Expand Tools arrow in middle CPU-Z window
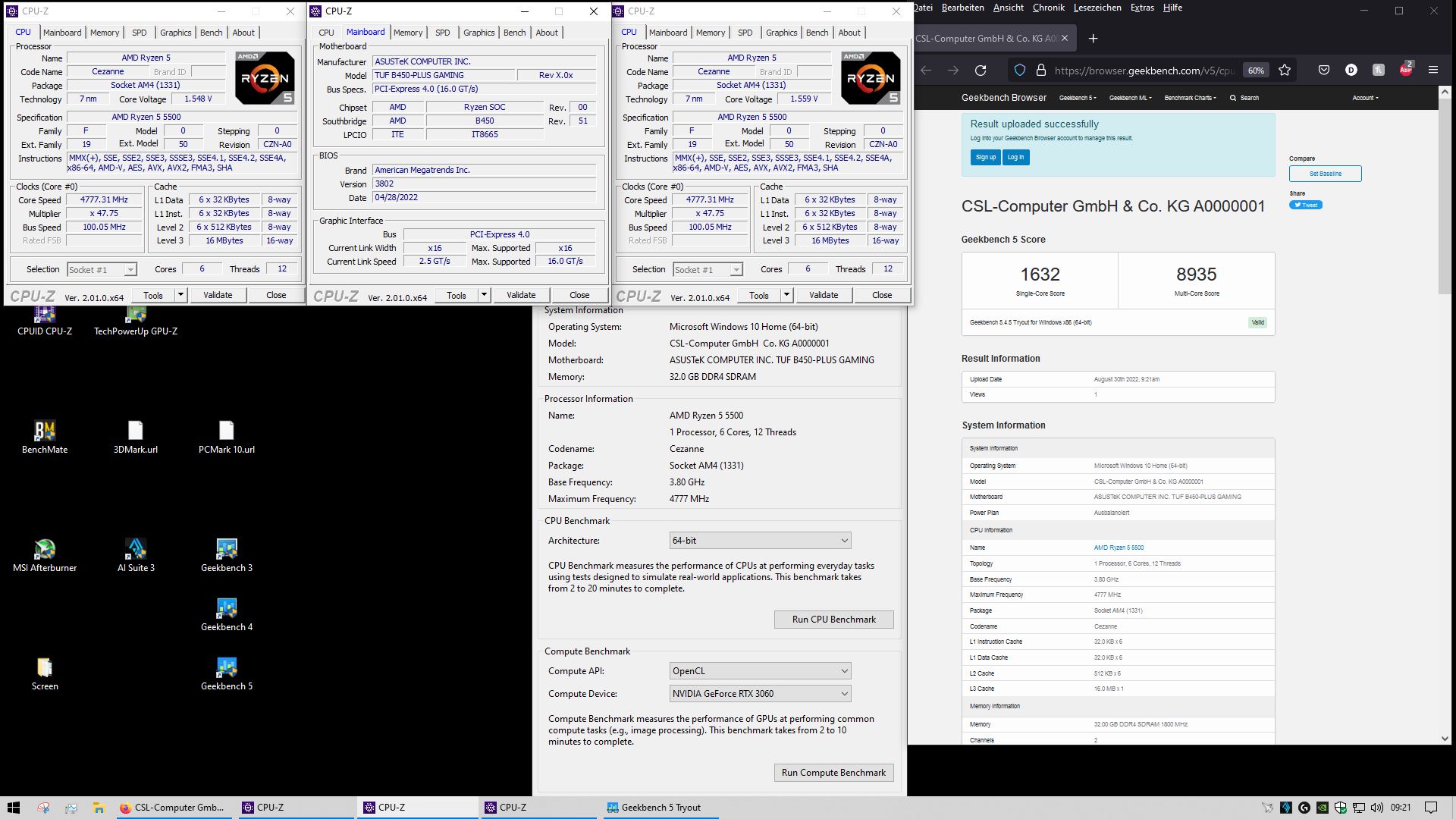Screen dimensions: 1456x819 (x=484, y=295)
